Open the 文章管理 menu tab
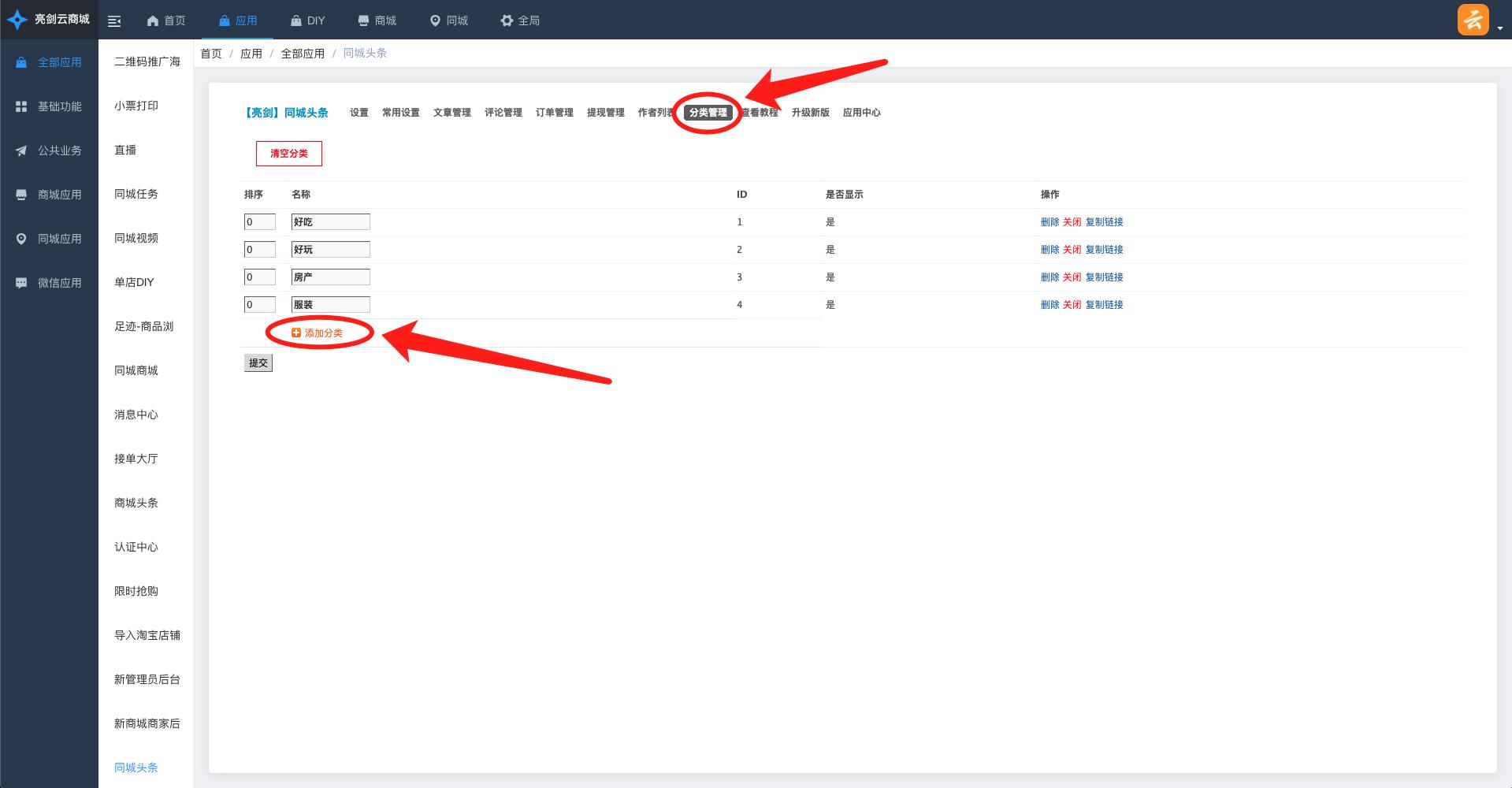Image resolution: width=1512 pixels, height=788 pixels. tap(451, 113)
